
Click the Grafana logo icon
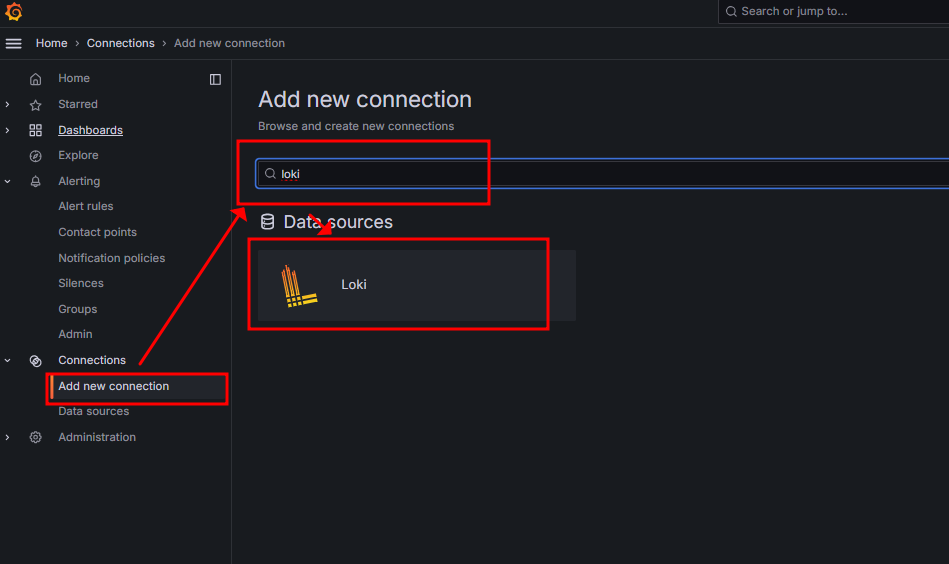tap(13, 11)
